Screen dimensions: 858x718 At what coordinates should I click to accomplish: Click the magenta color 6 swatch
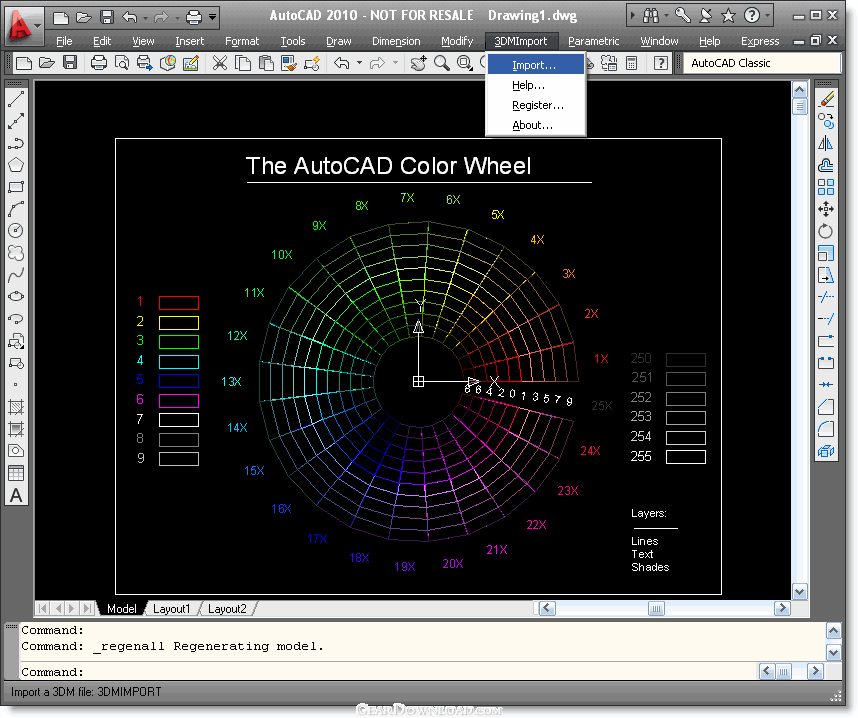179,401
